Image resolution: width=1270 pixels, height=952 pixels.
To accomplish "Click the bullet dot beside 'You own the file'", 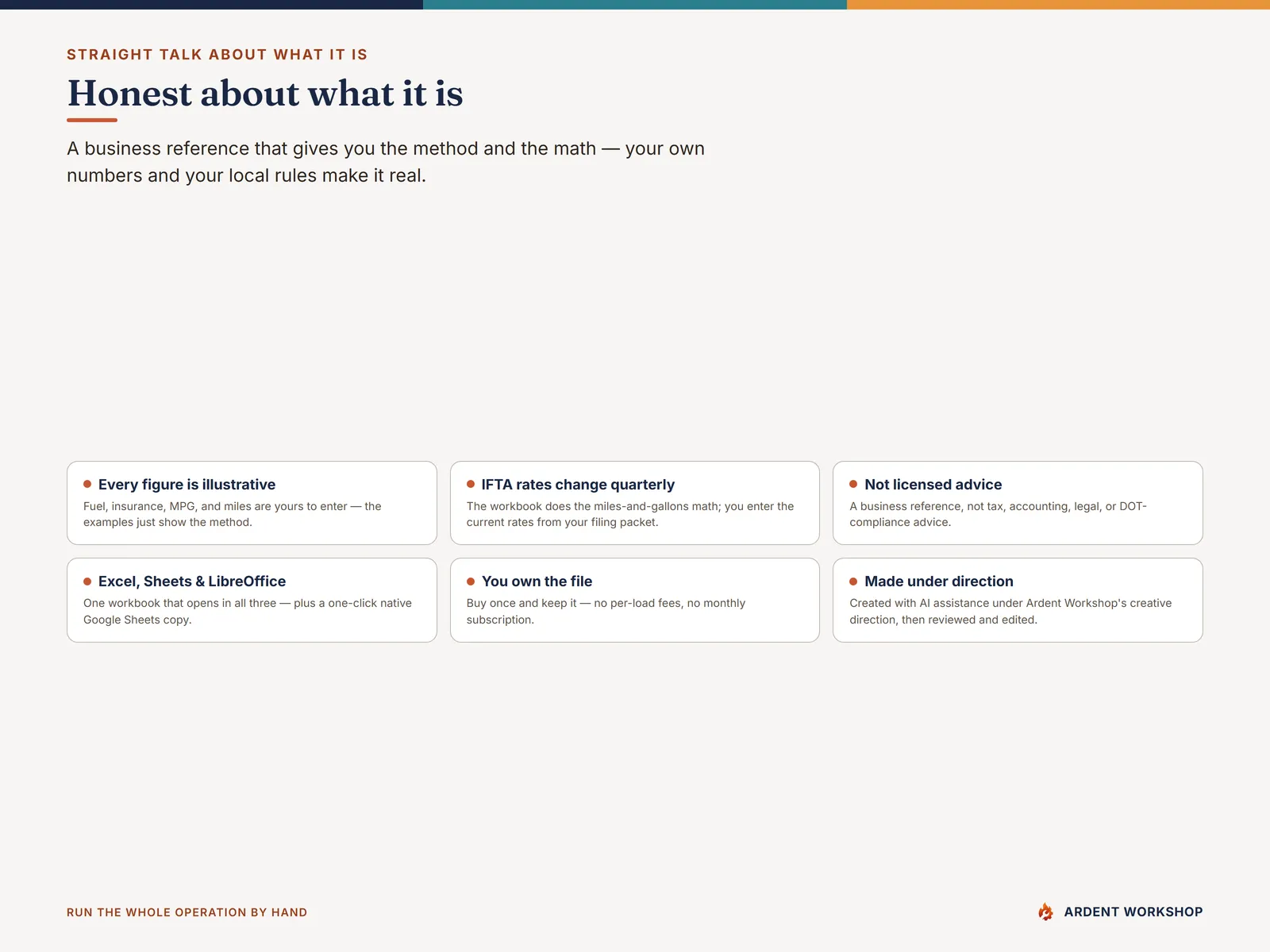I will pyautogui.click(x=471, y=582).
